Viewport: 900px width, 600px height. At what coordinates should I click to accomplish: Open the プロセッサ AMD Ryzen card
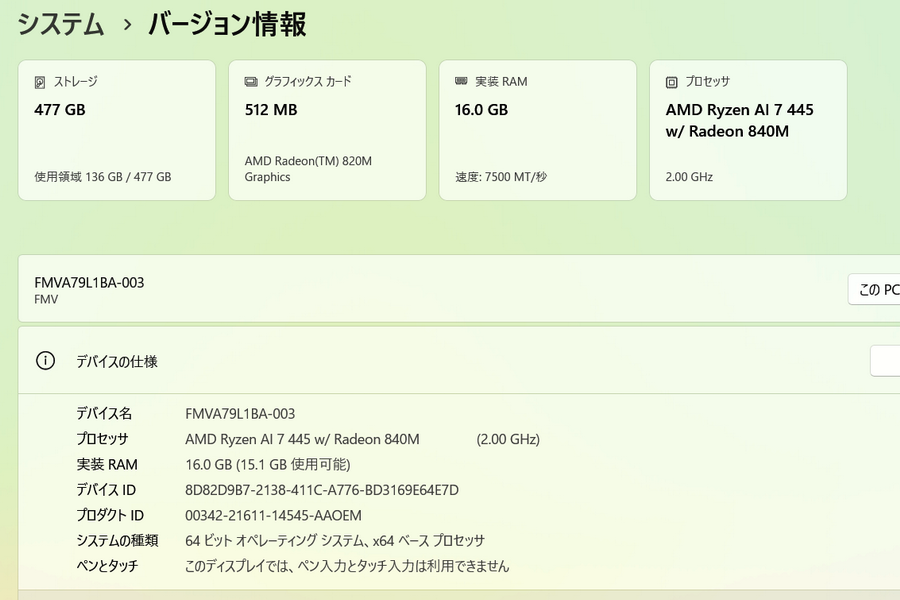coord(748,130)
